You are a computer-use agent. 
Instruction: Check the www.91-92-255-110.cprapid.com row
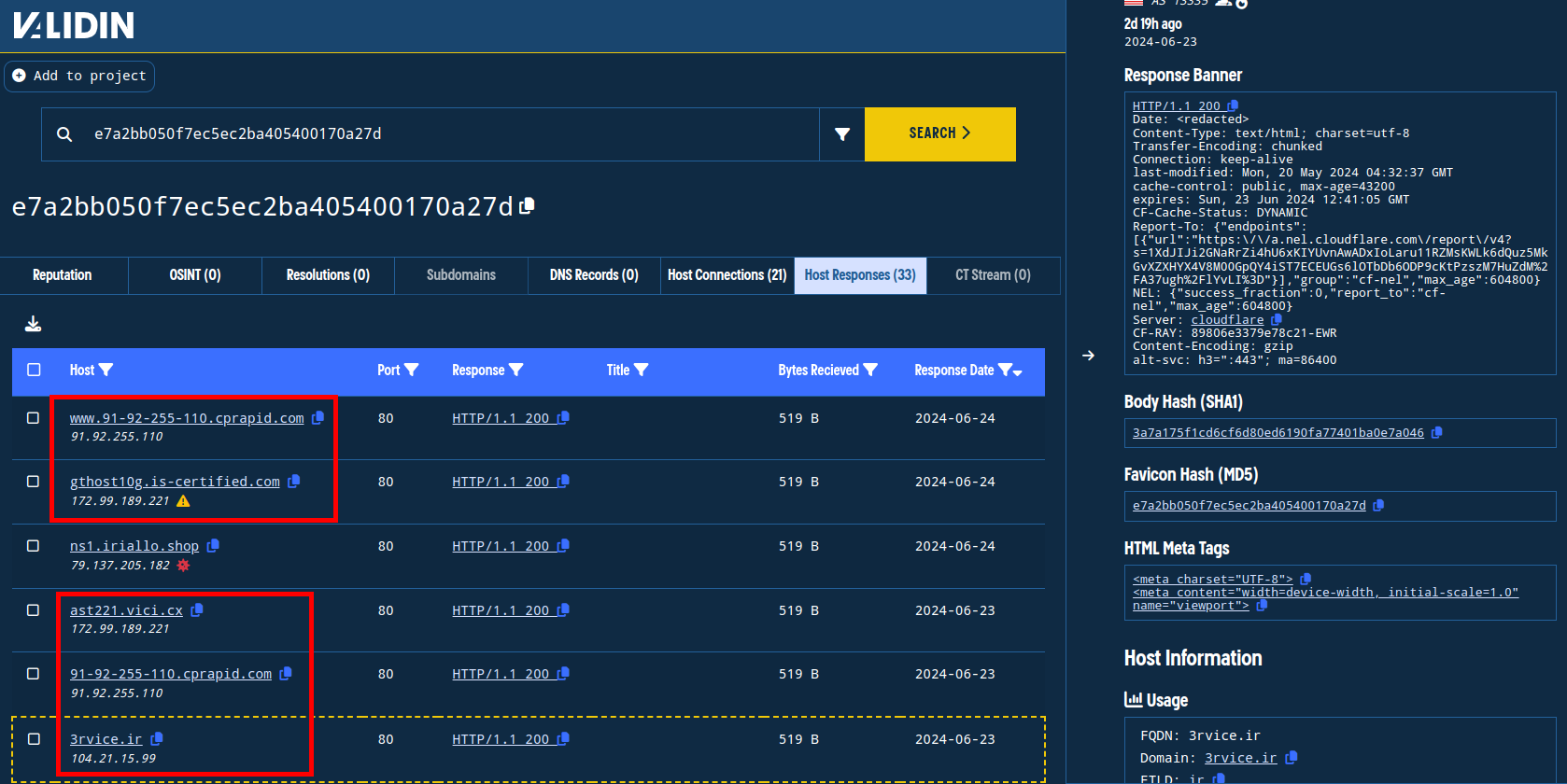tap(34, 418)
